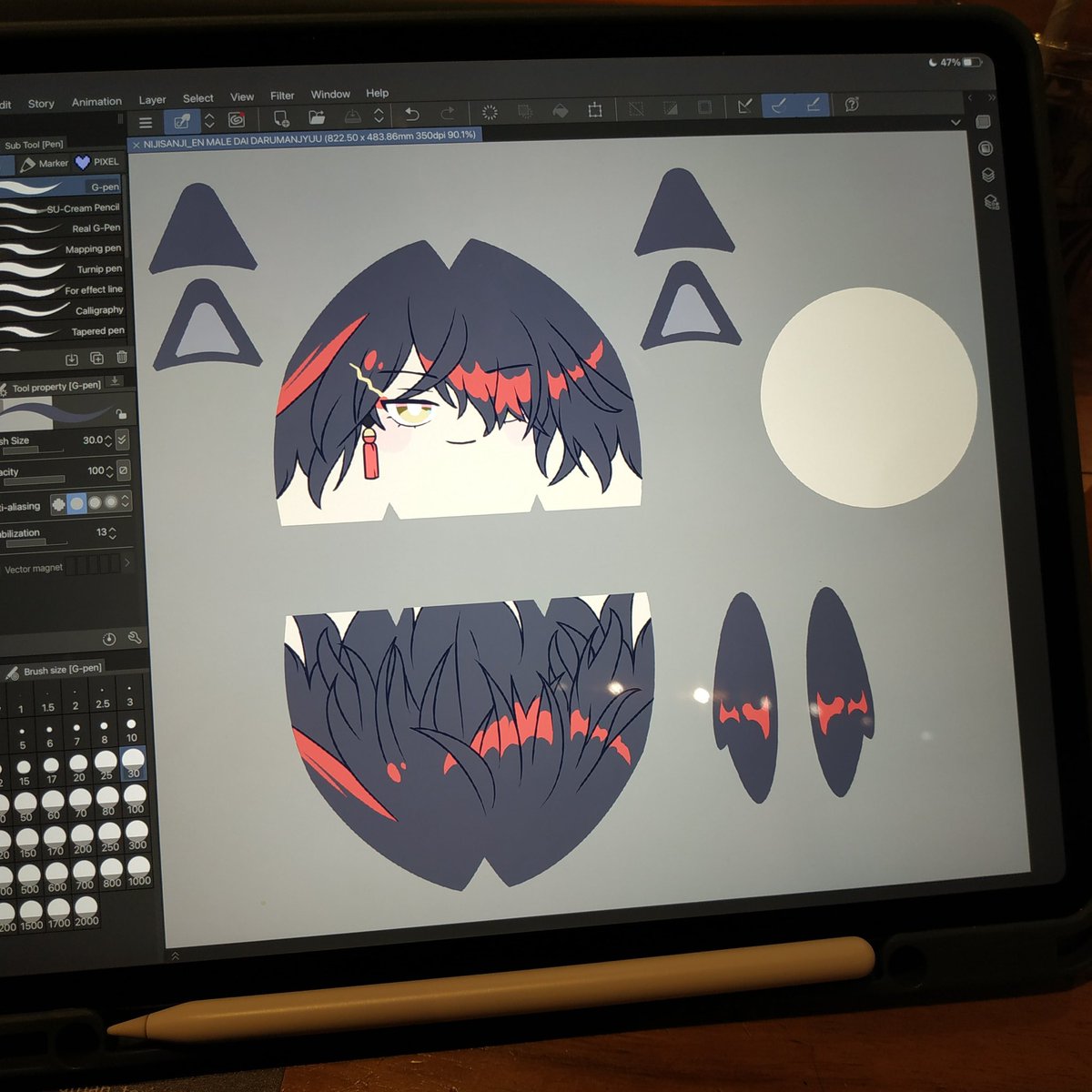Create a new canvas with the New icon
The width and height of the screenshot is (1092, 1092).
(281, 118)
